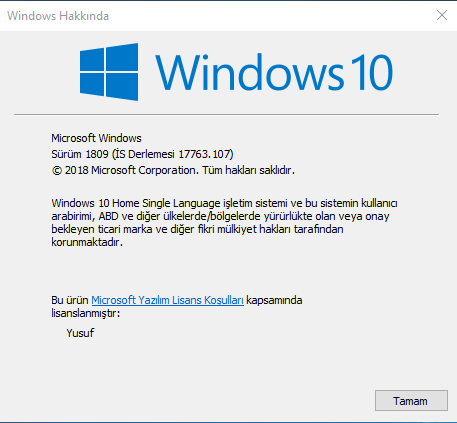Close the Windows Hakkında dialog
This screenshot has height=423, width=457.
coord(442,15)
